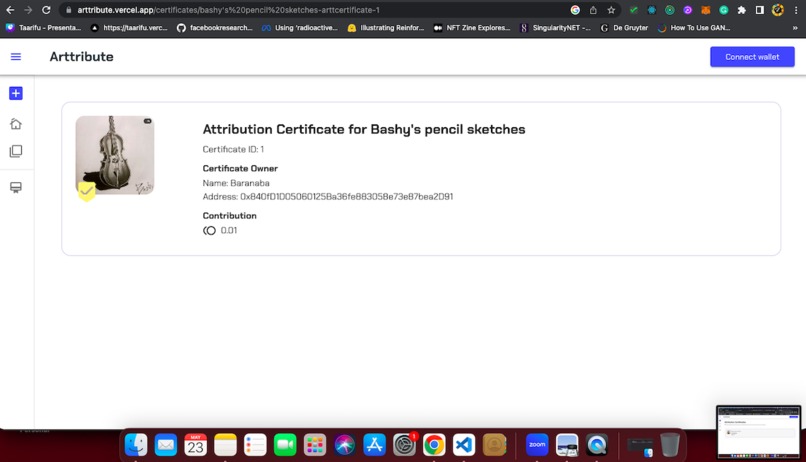Open the Illustrating Reinfor... bookmark
The width and height of the screenshot is (806, 462).
[x=386, y=28]
